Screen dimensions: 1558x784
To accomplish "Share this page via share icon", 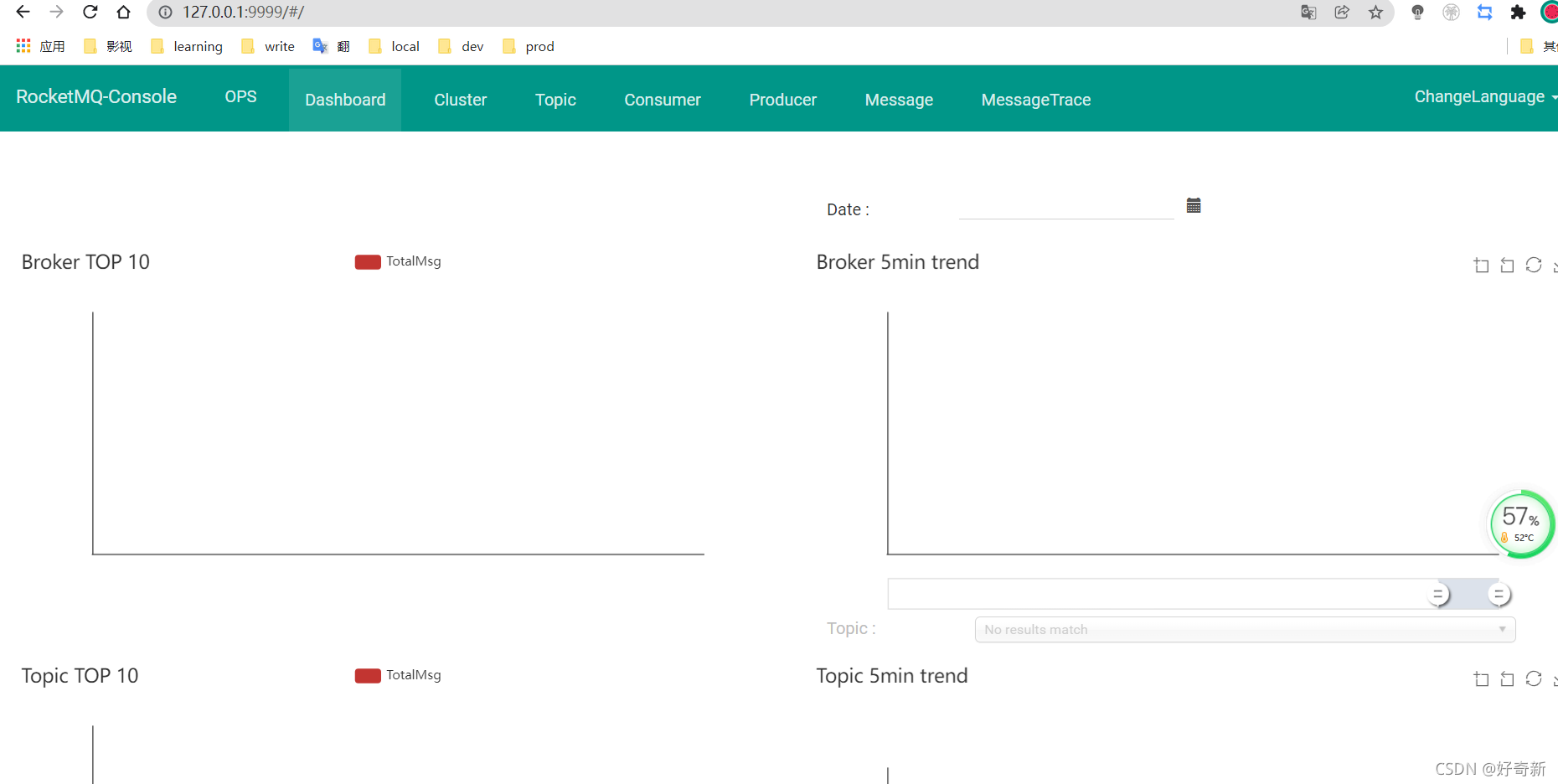I will [x=1342, y=12].
